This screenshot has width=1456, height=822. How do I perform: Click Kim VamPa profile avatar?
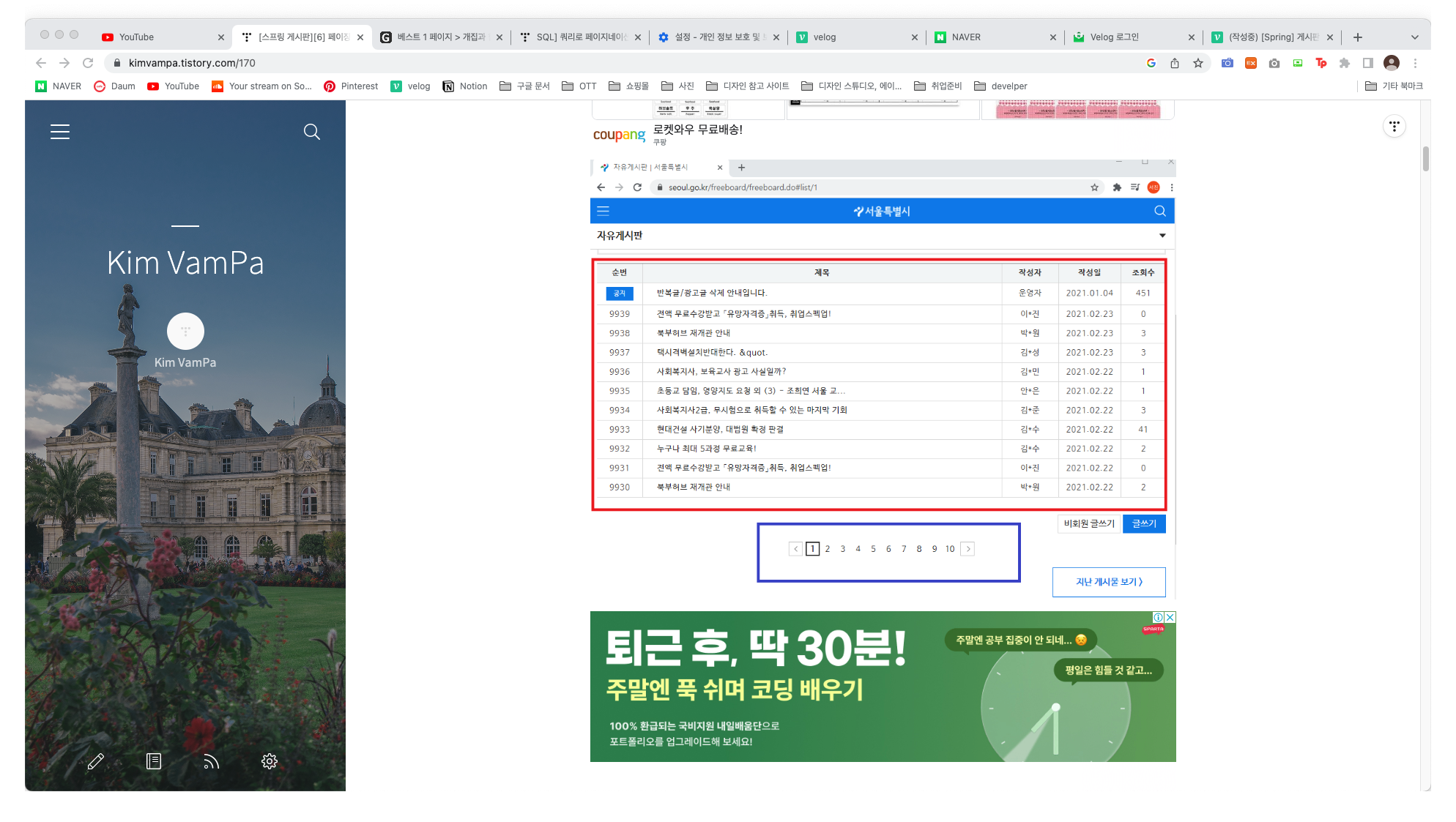coord(185,332)
